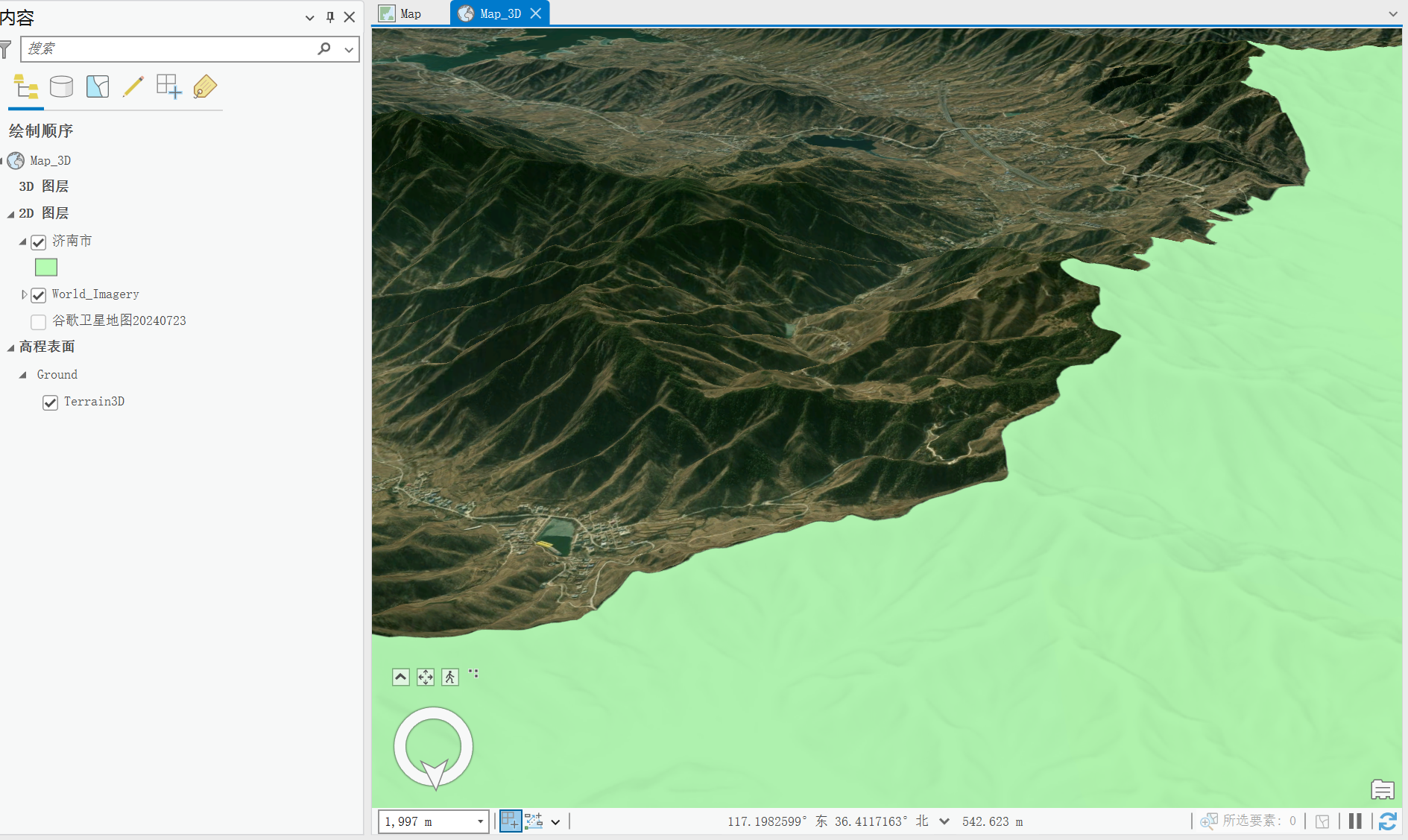Select the List By Selection icon
The height and width of the screenshot is (840, 1408).
(98, 87)
